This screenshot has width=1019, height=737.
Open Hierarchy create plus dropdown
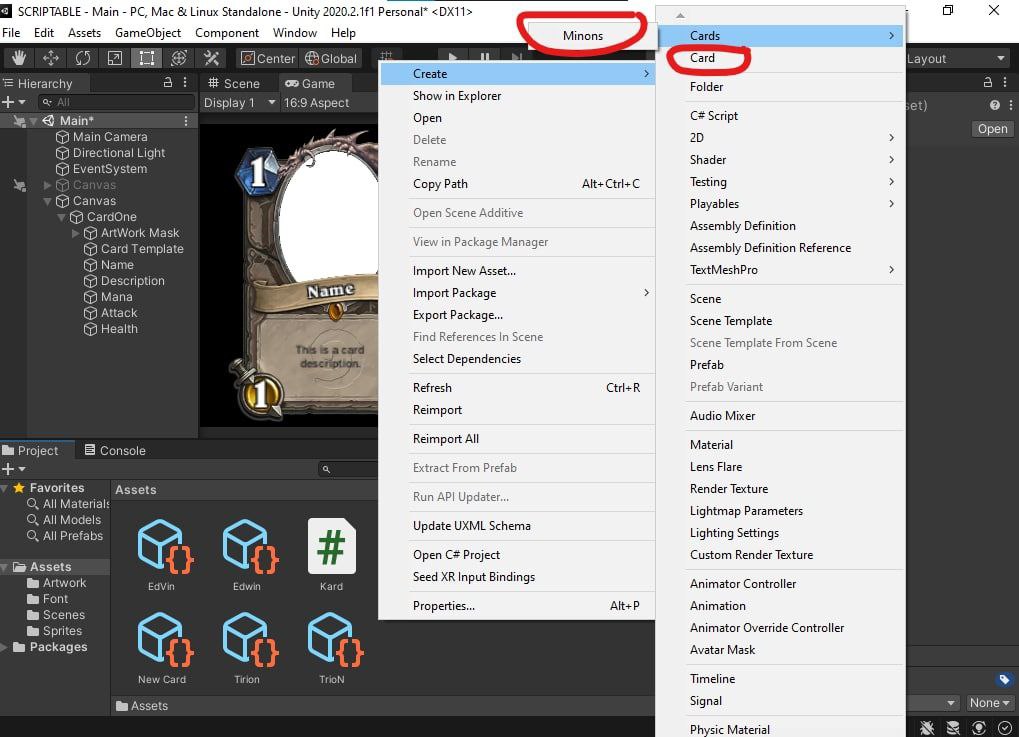[x=14, y=102]
